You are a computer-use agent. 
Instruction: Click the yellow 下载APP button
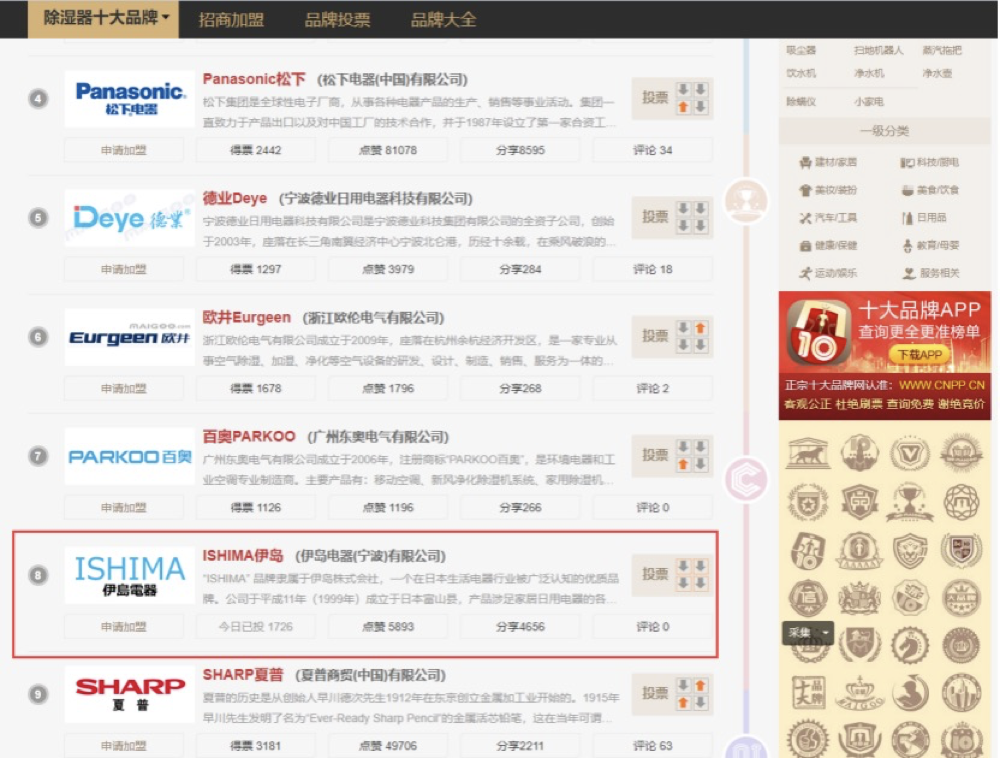tap(919, 354)
